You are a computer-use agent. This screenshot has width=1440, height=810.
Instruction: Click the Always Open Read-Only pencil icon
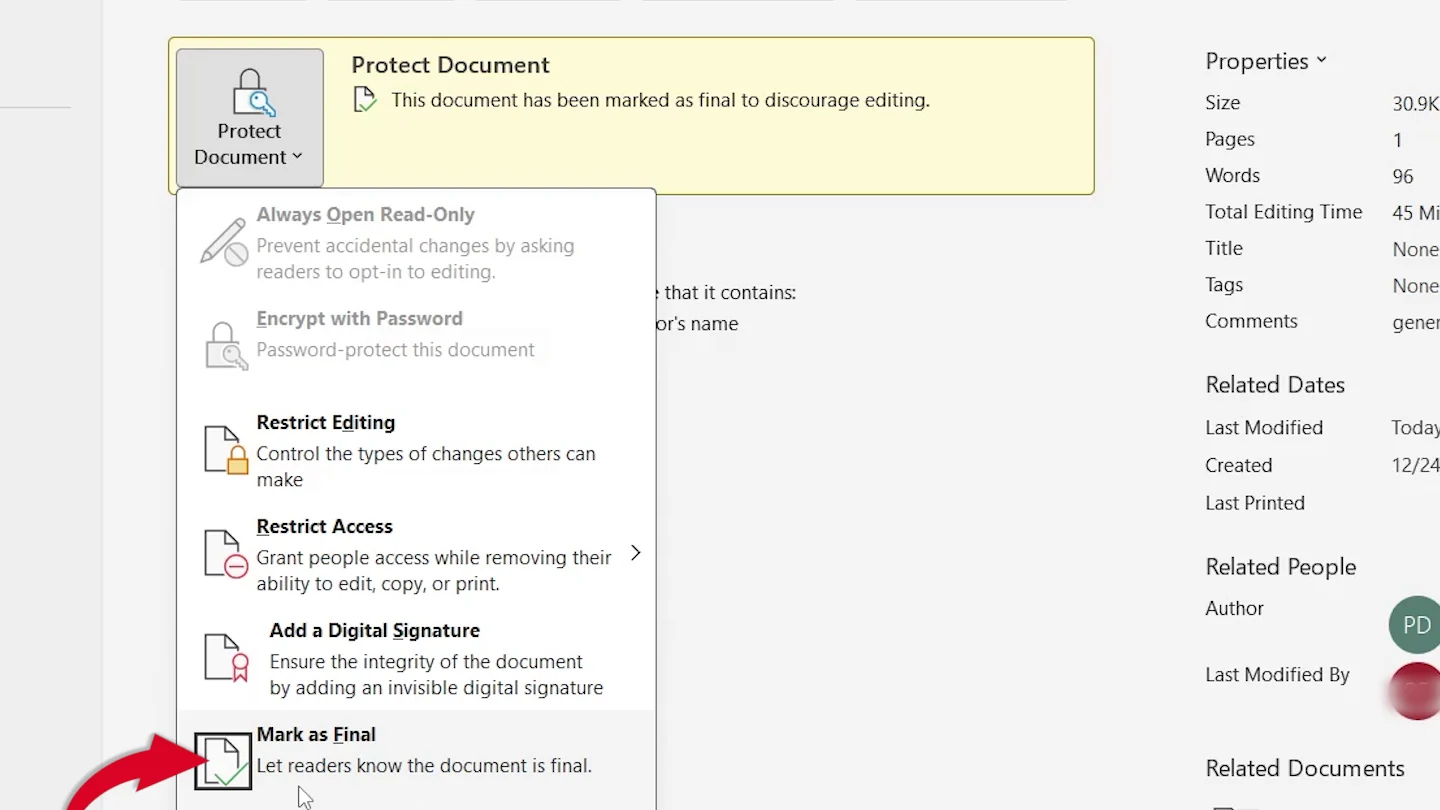[x=224, y=242]
